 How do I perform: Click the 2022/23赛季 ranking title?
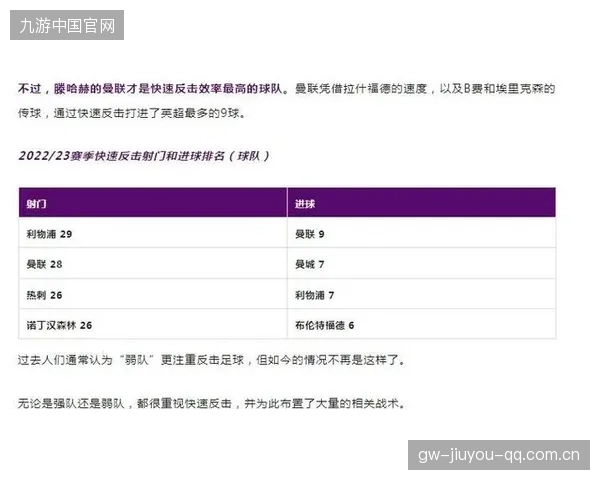coord(144,156)
